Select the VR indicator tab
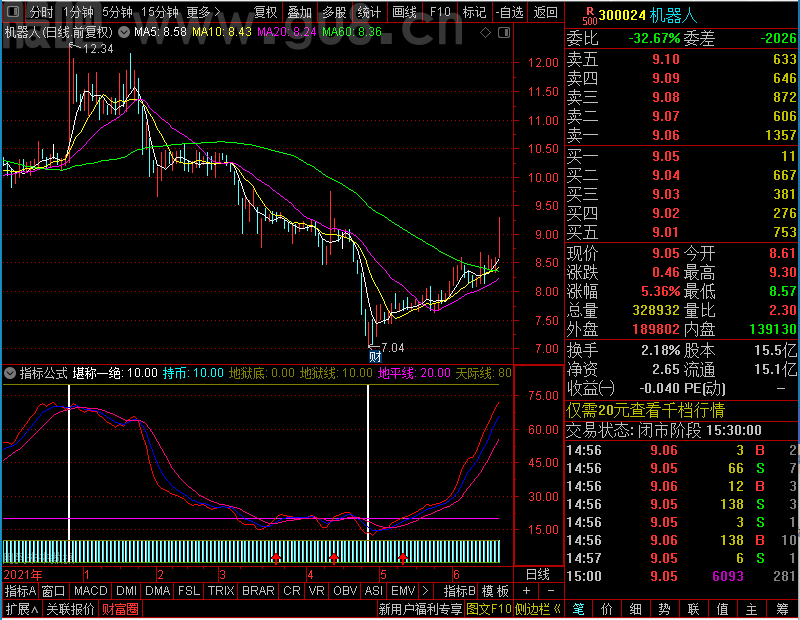Screen dimensions: 800x620 pos(316,591)
